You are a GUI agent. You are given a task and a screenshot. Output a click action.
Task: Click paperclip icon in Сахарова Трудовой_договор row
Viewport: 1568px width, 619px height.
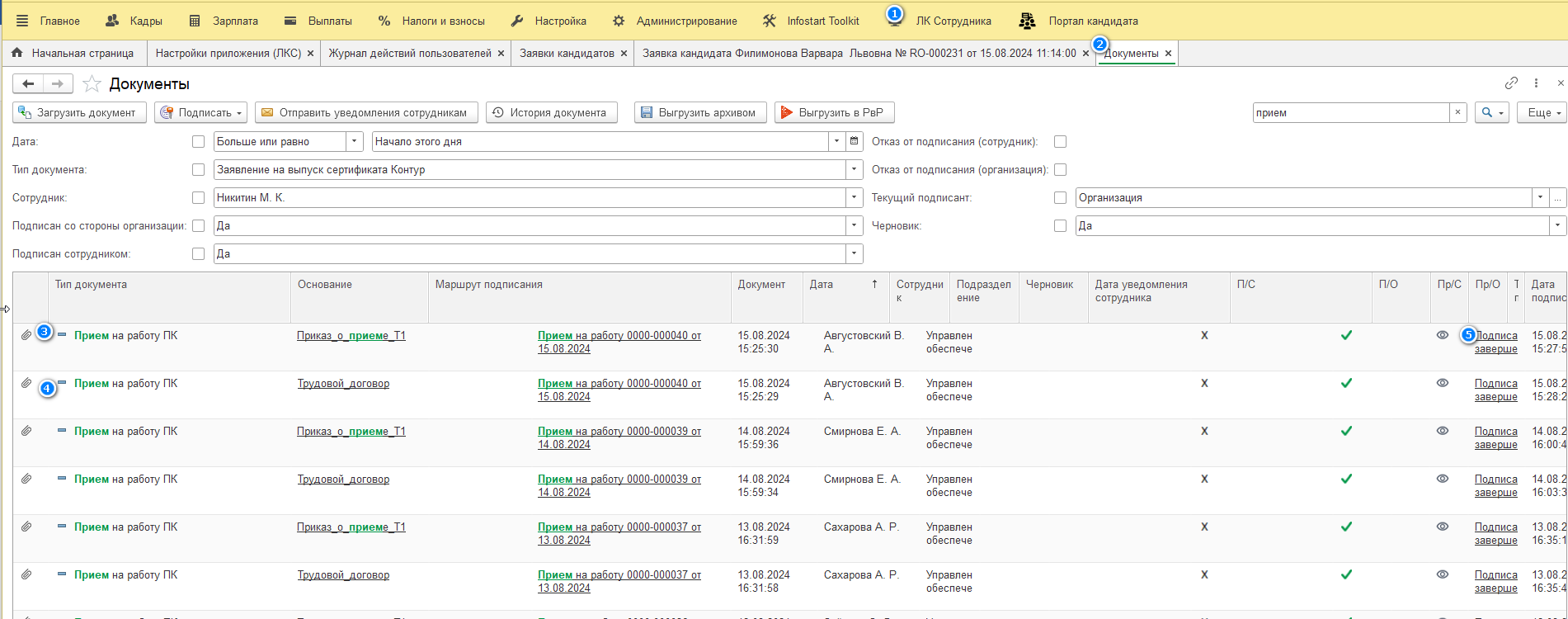click(26, 574)
